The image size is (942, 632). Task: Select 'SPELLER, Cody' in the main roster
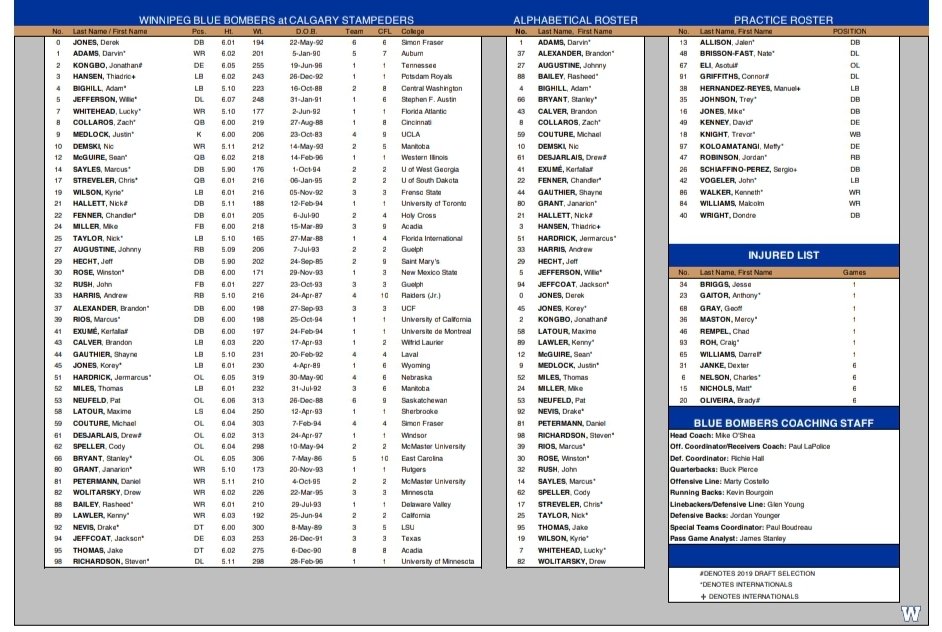pos(99,446)
